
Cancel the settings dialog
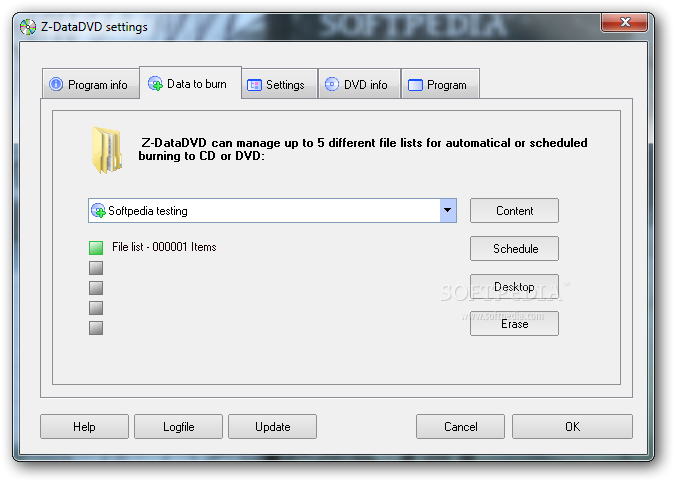pyautogui.click(x=460, y=426)
